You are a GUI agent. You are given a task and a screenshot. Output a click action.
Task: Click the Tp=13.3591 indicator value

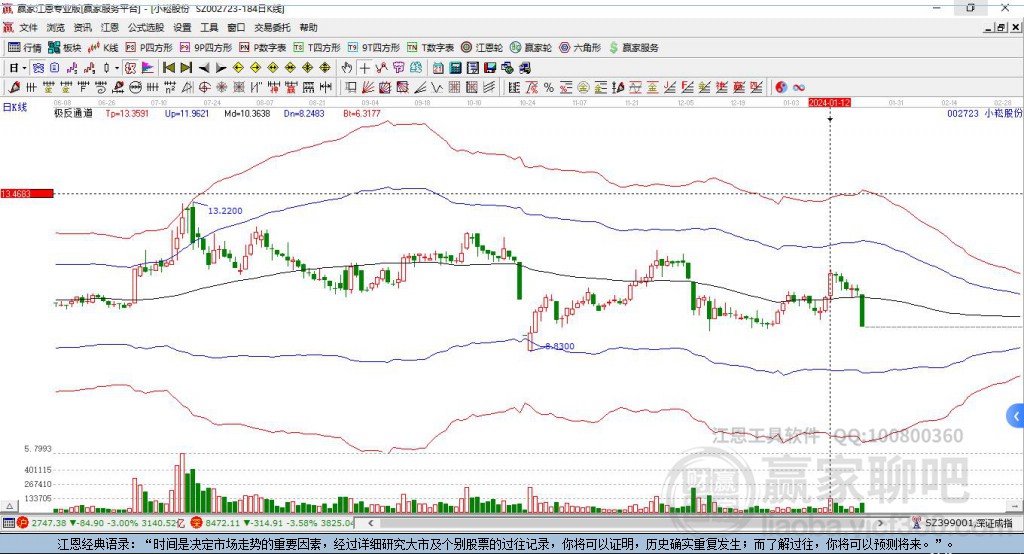pyautogui.click(x=127, y=113)
